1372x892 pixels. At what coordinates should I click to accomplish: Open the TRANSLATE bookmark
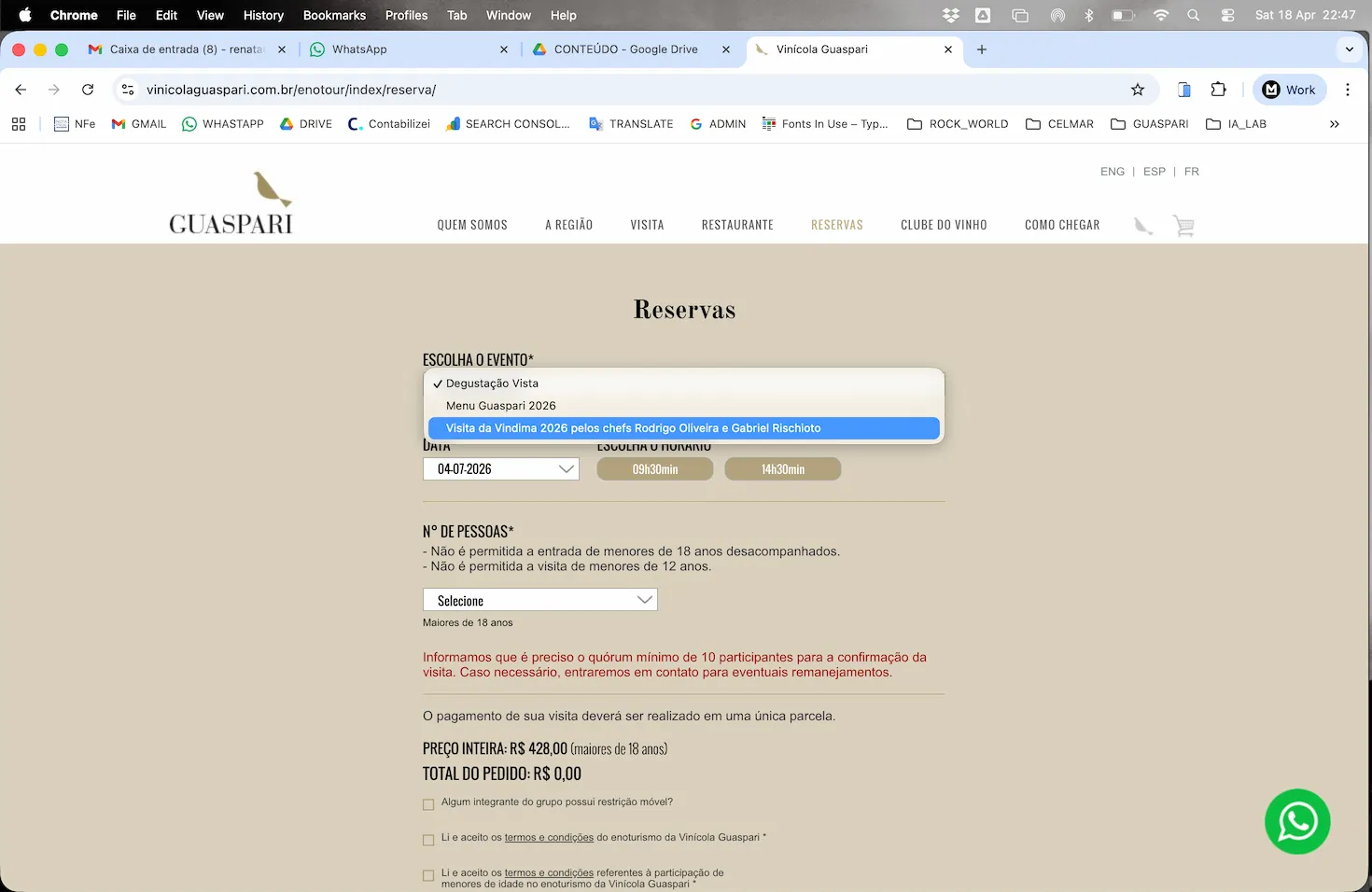tap(631, 124)
